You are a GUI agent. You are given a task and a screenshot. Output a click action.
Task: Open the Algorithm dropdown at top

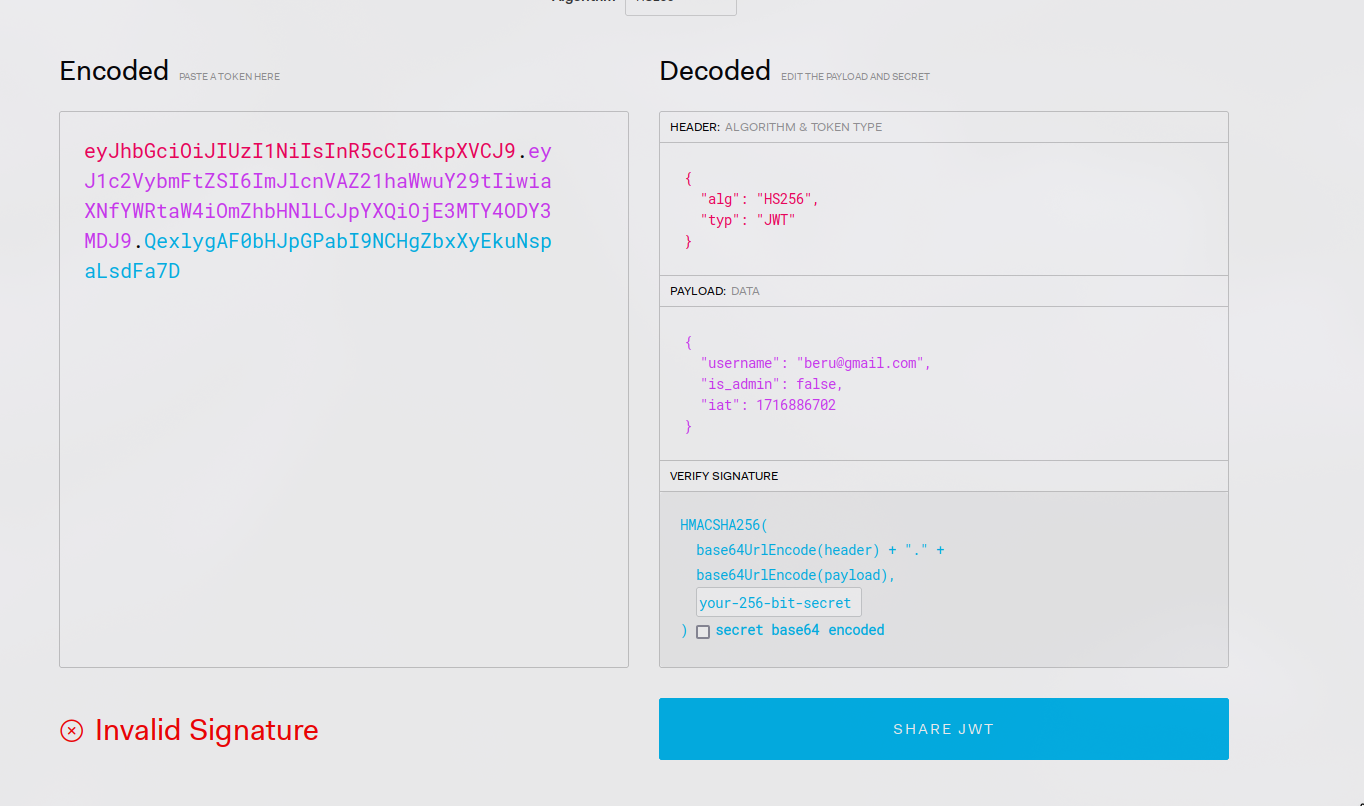tap(680, 5)
